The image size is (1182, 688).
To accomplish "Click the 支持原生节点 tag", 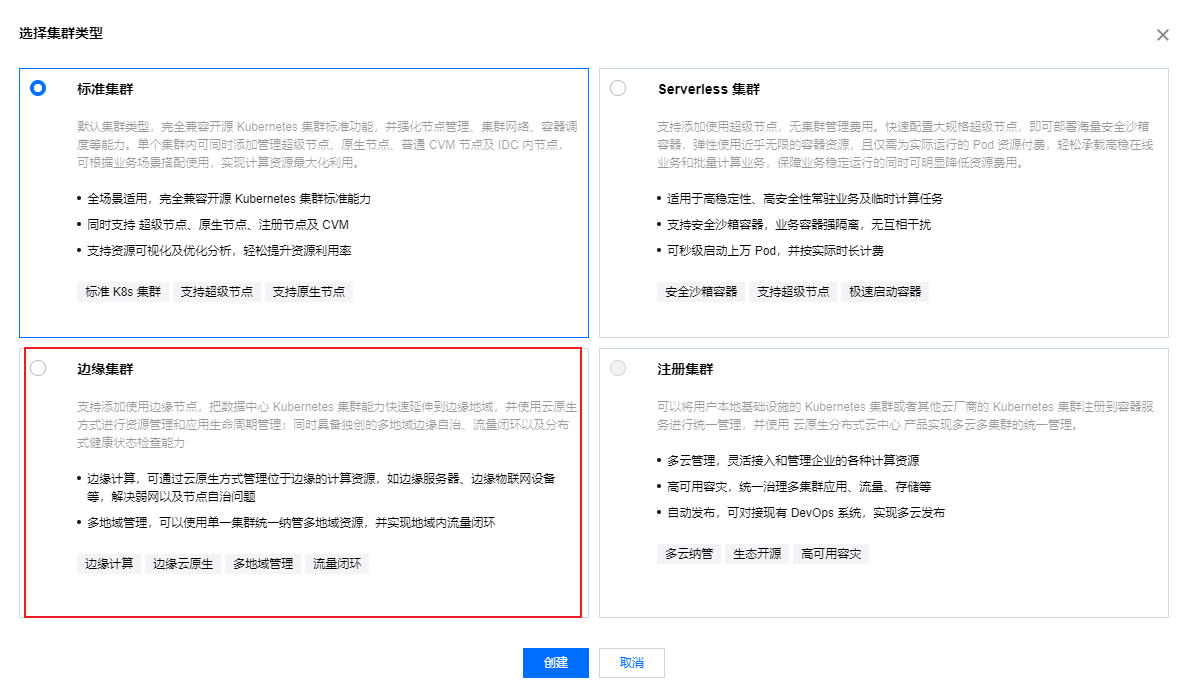I will [309, 292].
